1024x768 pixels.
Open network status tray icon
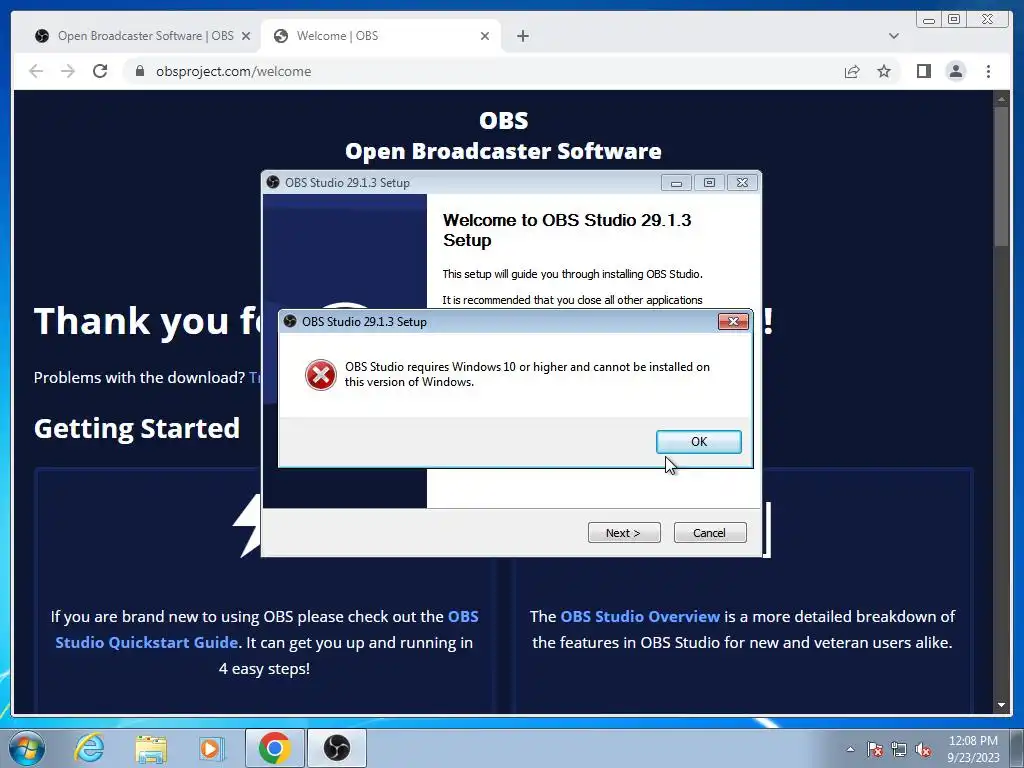point(899,749)
